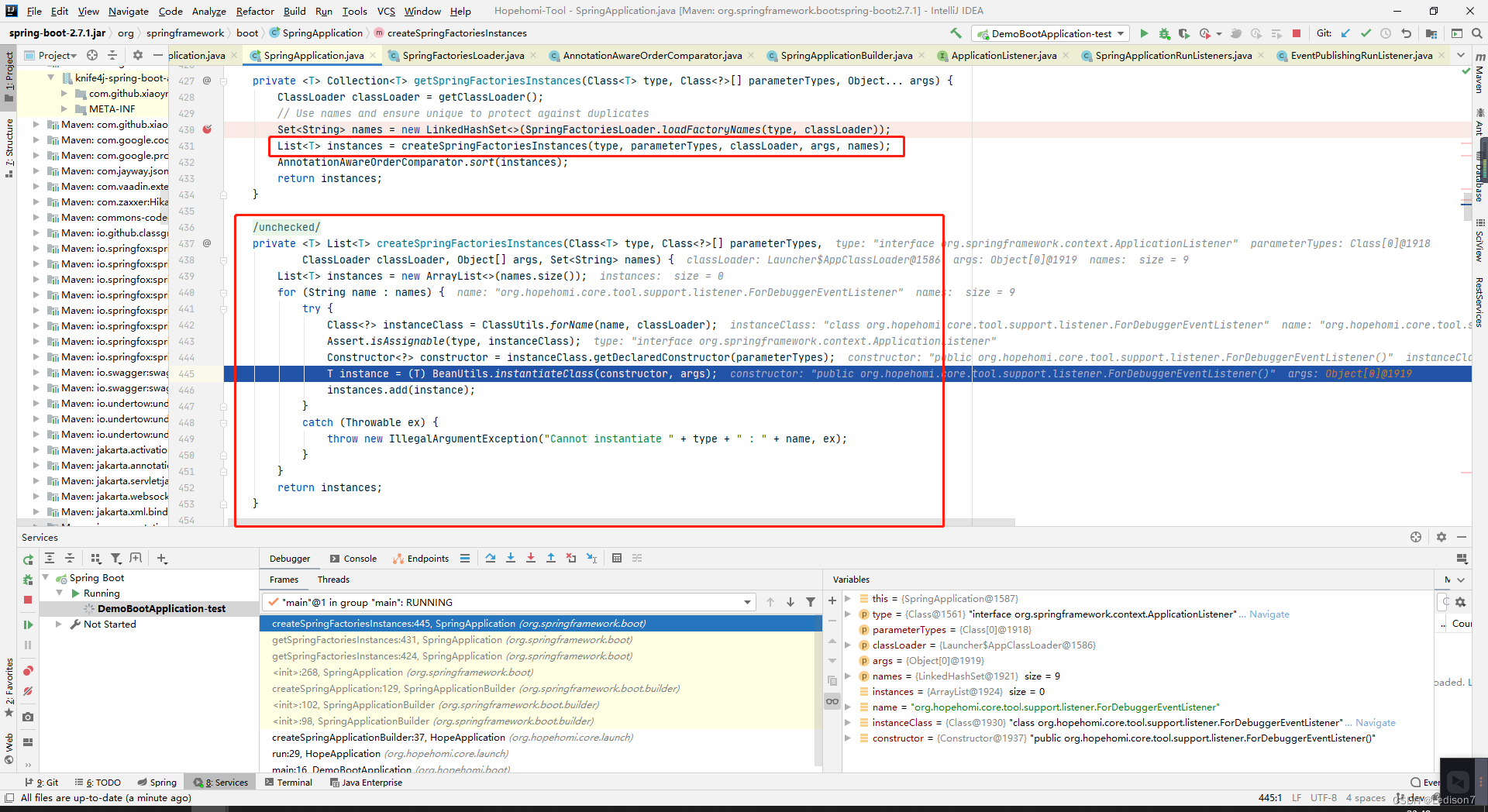
Task: Evaluate Expression with the calculator icon
Action: [617, 558]
